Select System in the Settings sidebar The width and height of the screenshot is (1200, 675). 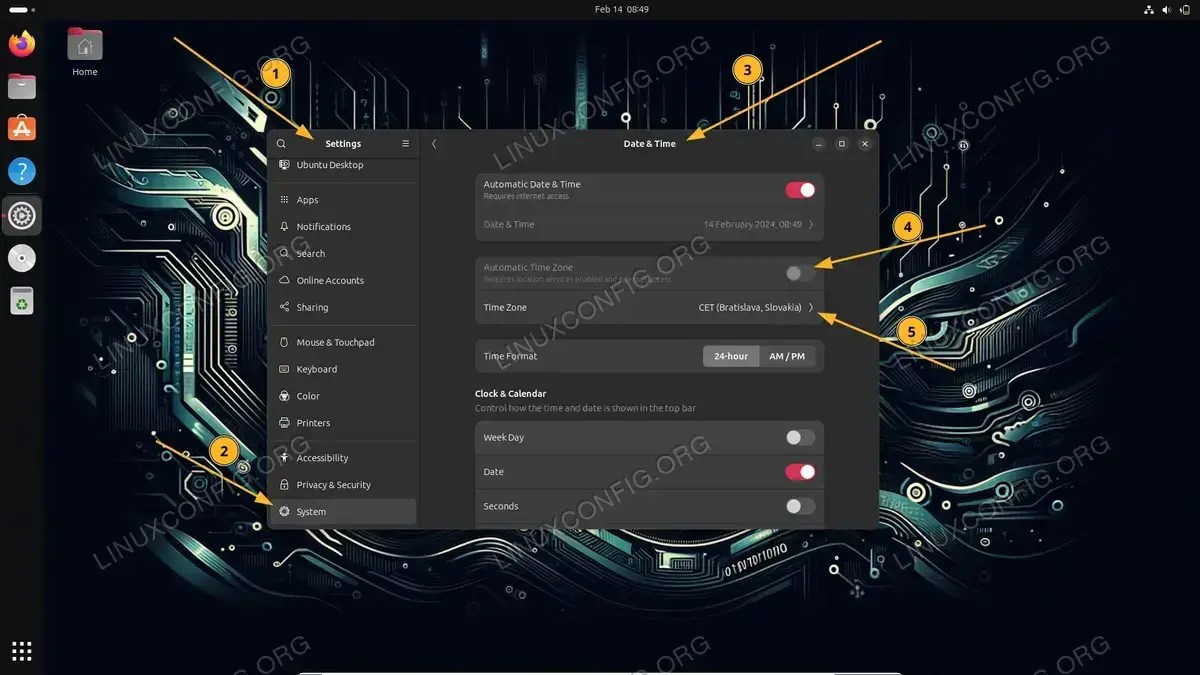point(310,511)
